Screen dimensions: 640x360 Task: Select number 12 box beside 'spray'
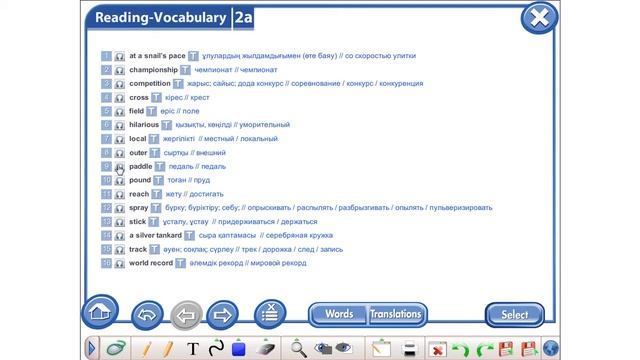coord(106,208)
